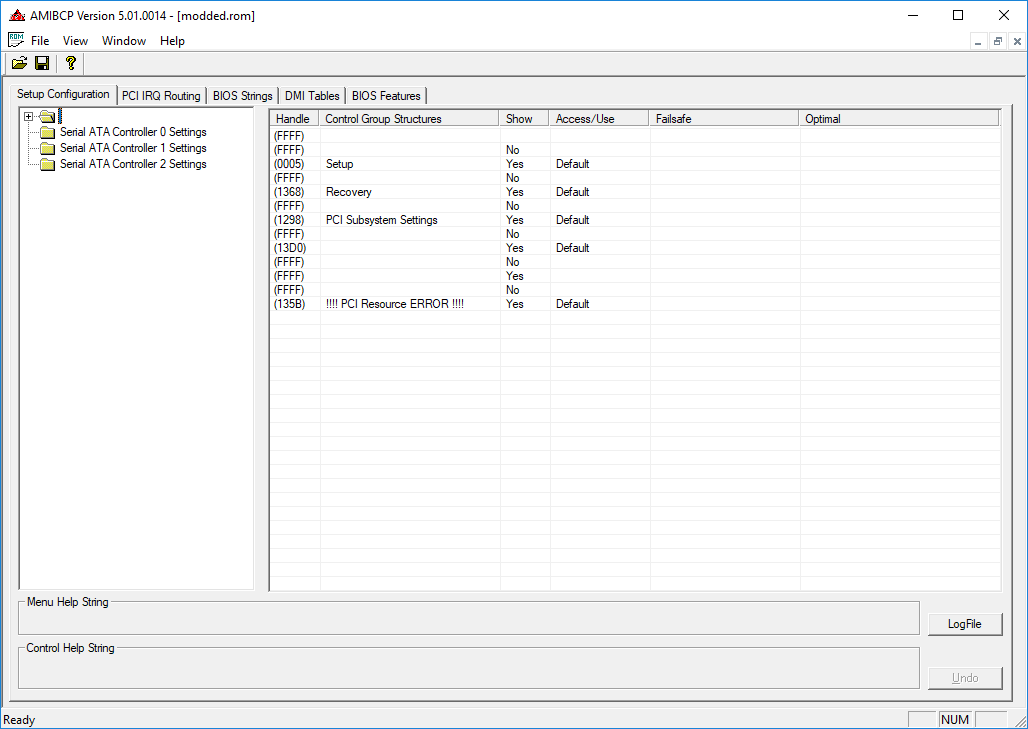Screen dimensions: 1028x729
Task: Click Yes in the (13D0) row
Action: [x=515, y=248]
